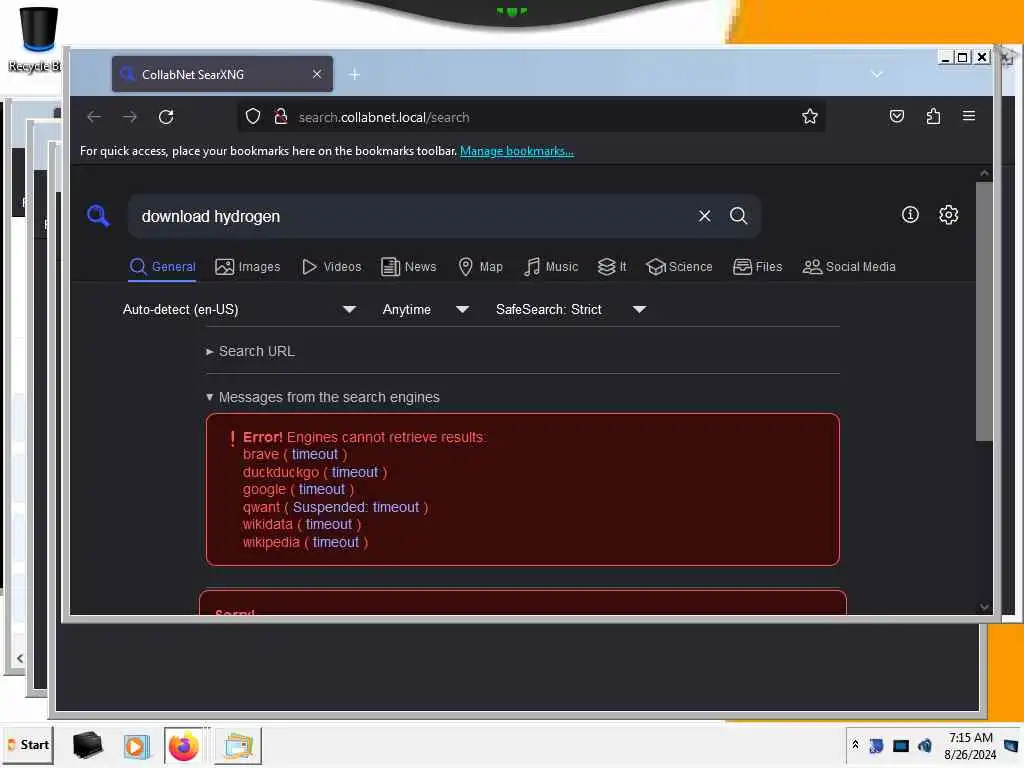Click the Manage bookmarks link
Screen dimensions: 1024x768
[517, 151]
